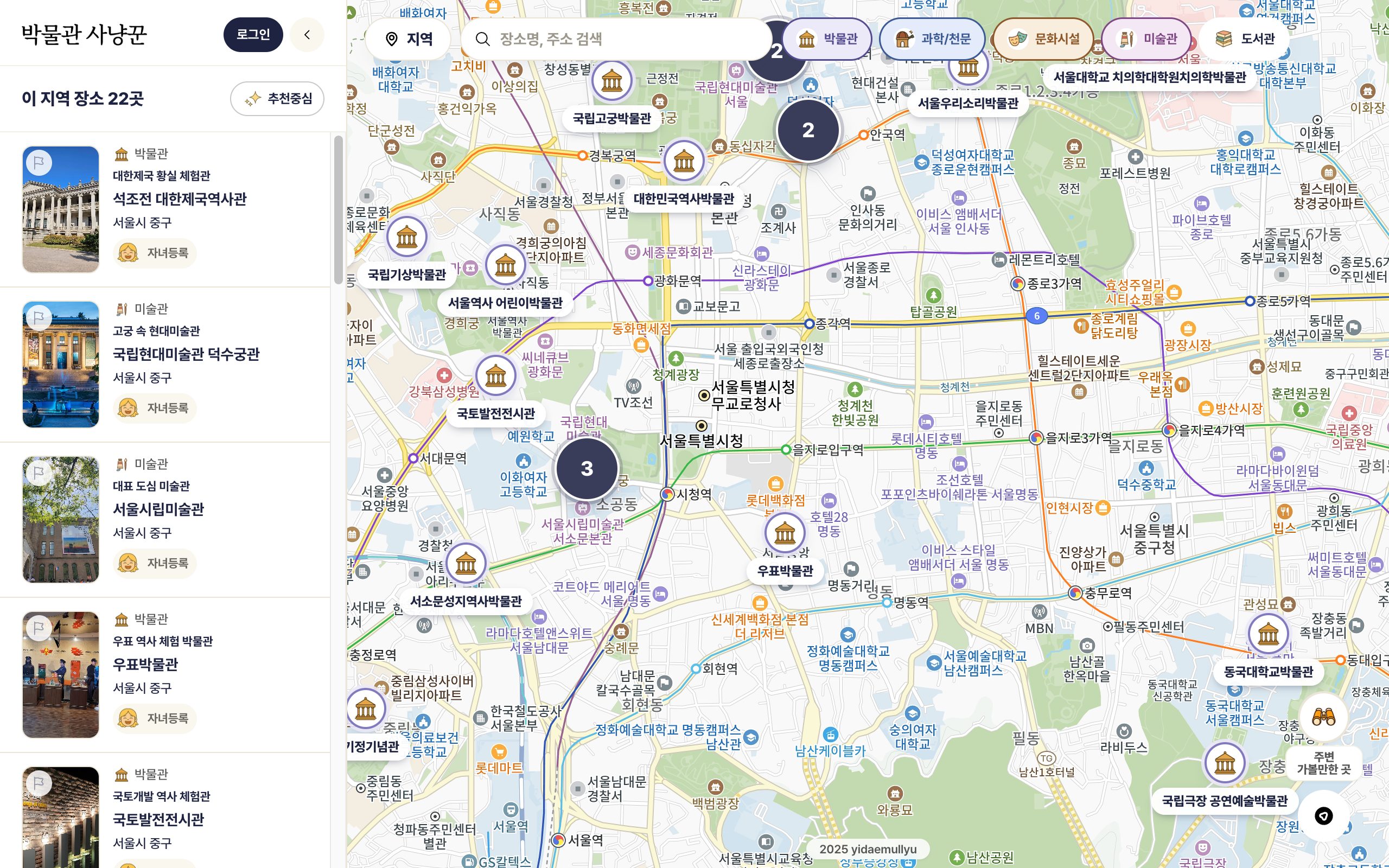Collapse the side panel with chevron
The width and height of the screenshot is (1389, 868).
[307, 34]
